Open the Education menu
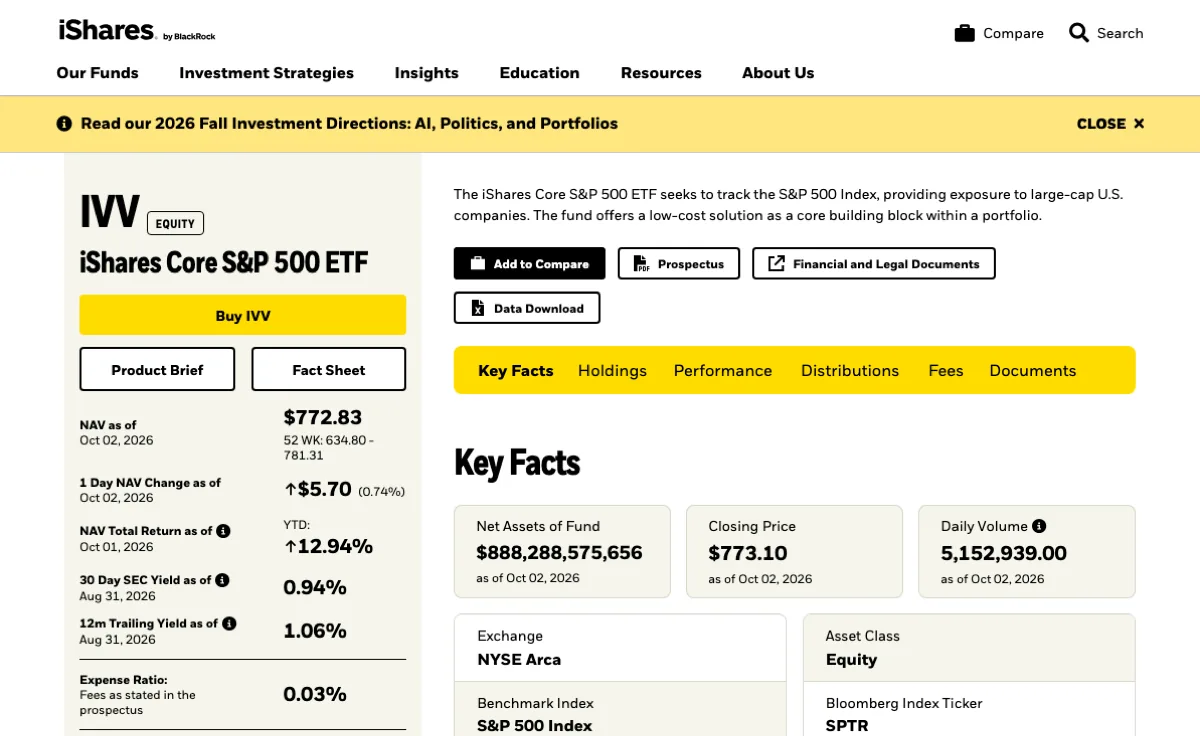 click(539, 73)
